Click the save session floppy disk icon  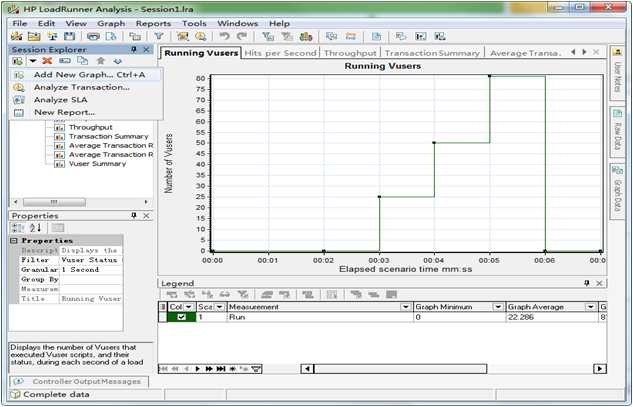pyautogui.click(x=70, y=36)
